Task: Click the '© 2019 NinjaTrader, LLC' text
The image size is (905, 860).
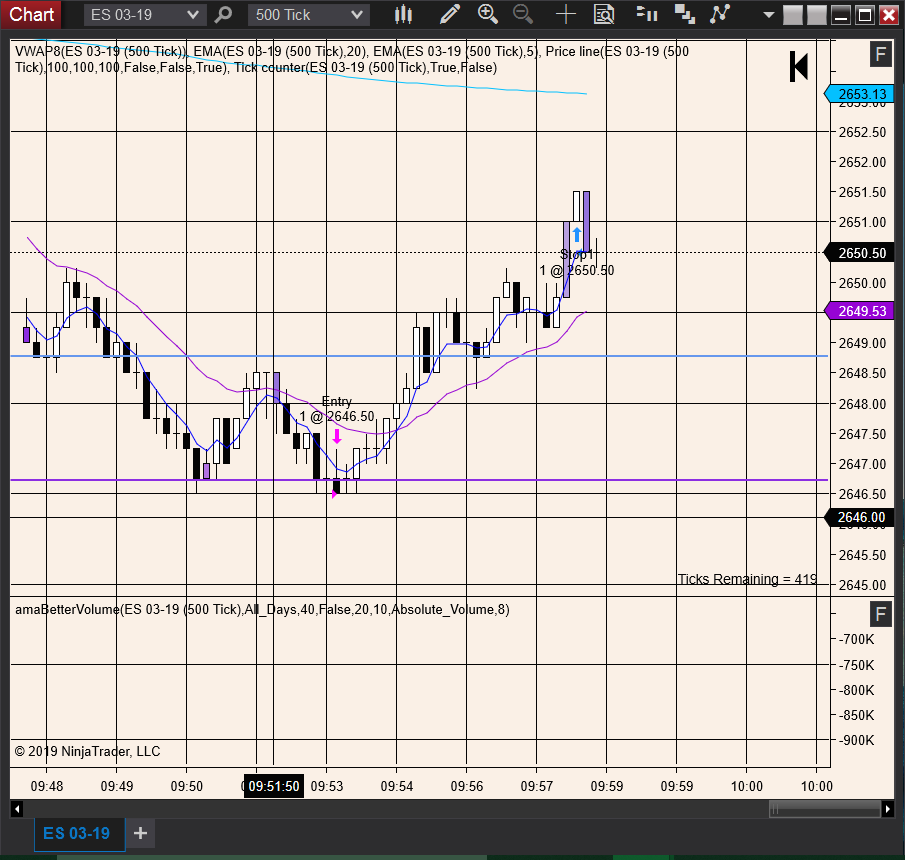Action: click(88, 751)
